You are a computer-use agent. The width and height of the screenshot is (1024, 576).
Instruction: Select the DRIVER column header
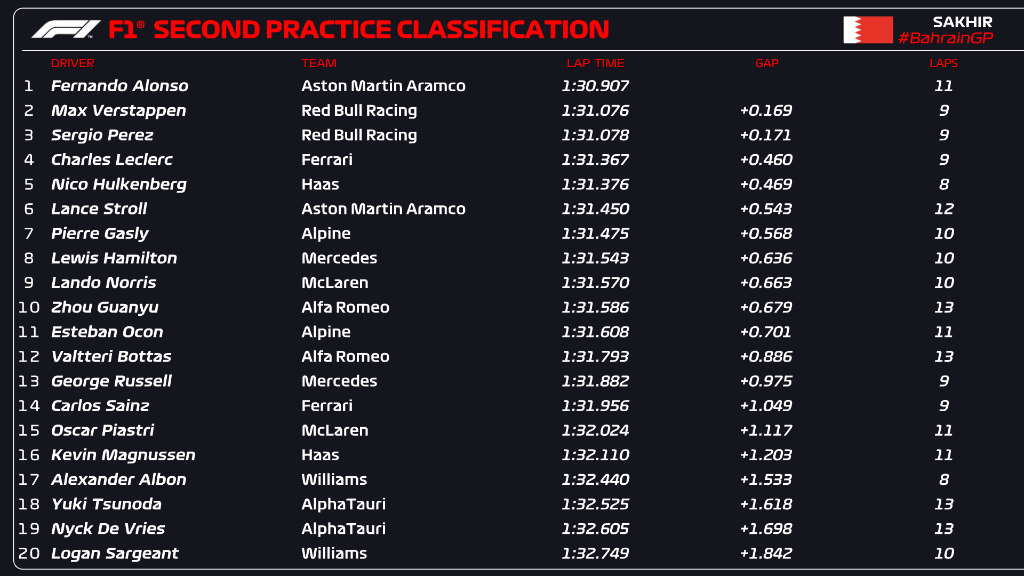72,63
